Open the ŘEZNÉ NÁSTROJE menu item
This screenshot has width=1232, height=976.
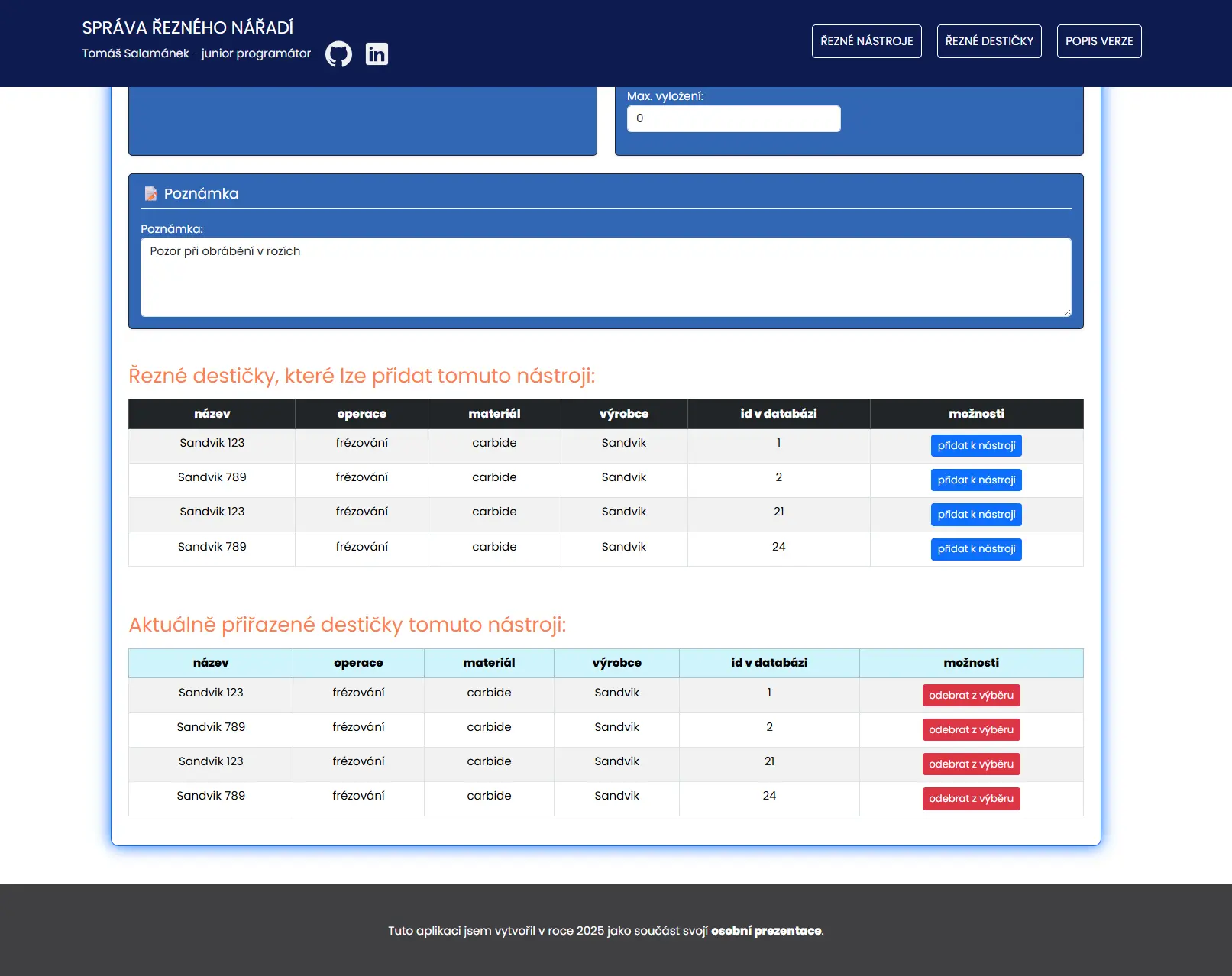pyautogui.click(x=867, y=41)
